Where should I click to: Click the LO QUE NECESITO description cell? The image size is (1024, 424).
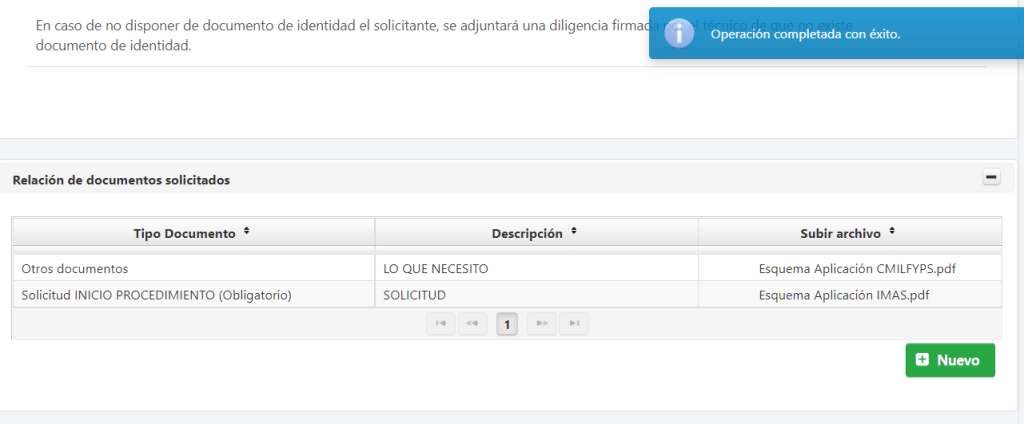coord(436,269)
